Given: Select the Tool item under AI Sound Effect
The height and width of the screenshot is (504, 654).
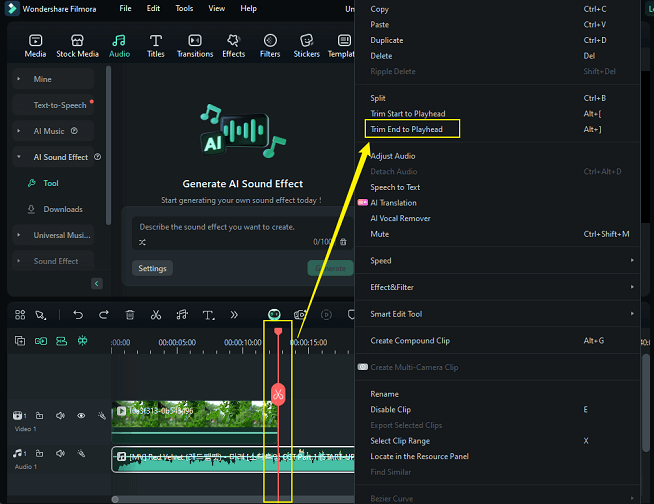Looking at the screenshot, I should 51,183.
